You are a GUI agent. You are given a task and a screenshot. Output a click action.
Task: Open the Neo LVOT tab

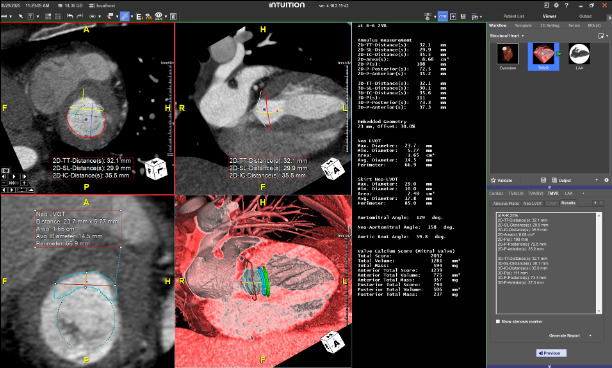click(532, 203)
